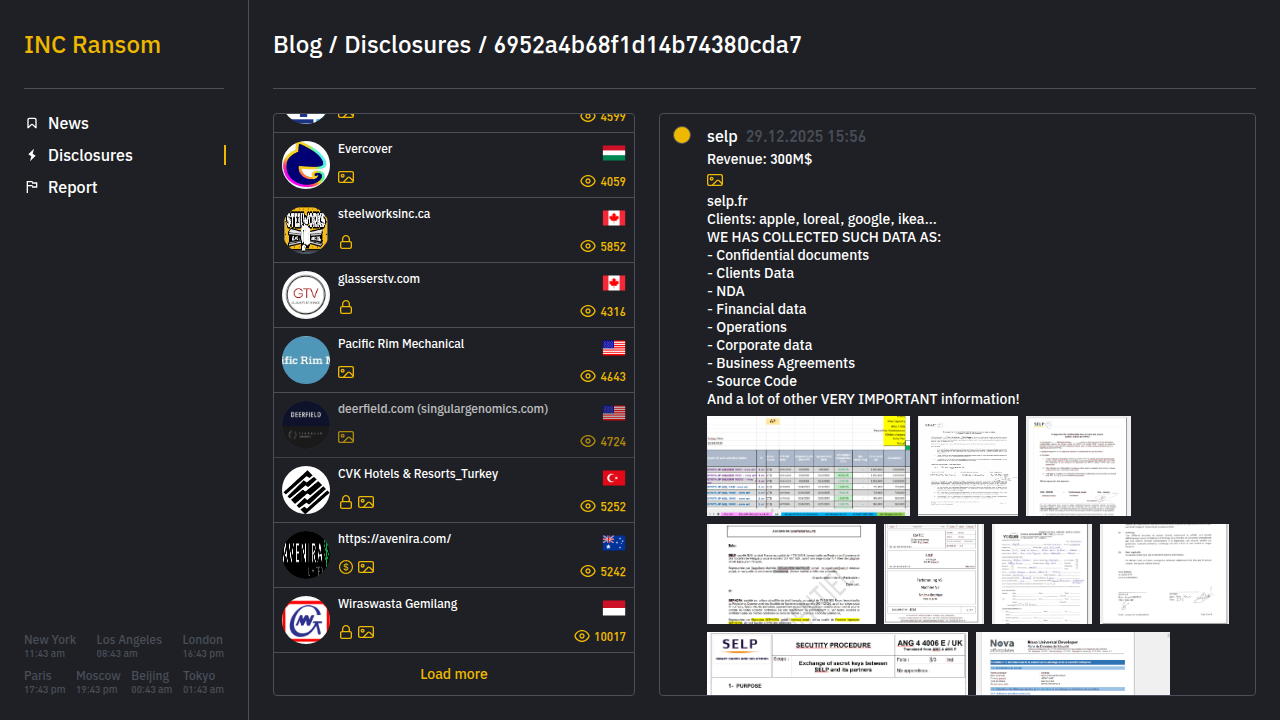Viewport: 1280px width, 720px height.
Task: Click the lightning bolt icon beside Disclosures
Action: [x=32, y=155]
